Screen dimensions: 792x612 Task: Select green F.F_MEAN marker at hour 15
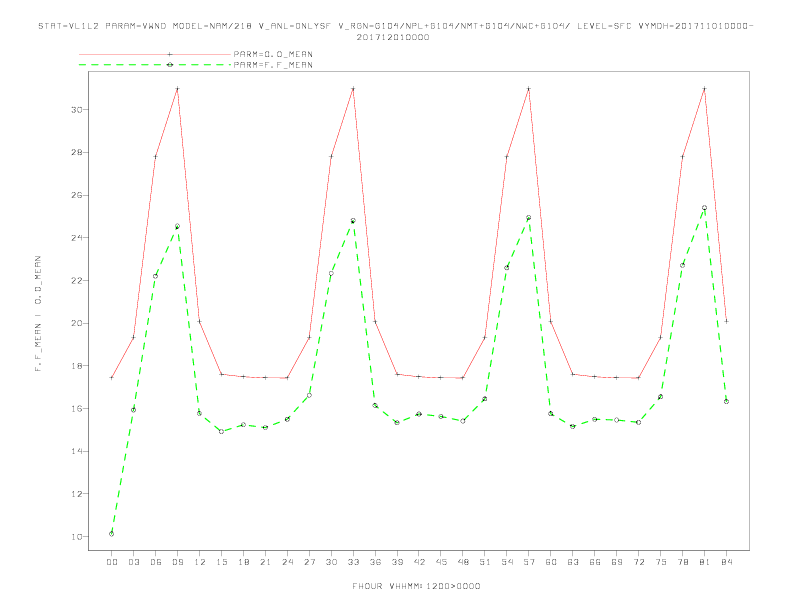click(x=221, y=431)
